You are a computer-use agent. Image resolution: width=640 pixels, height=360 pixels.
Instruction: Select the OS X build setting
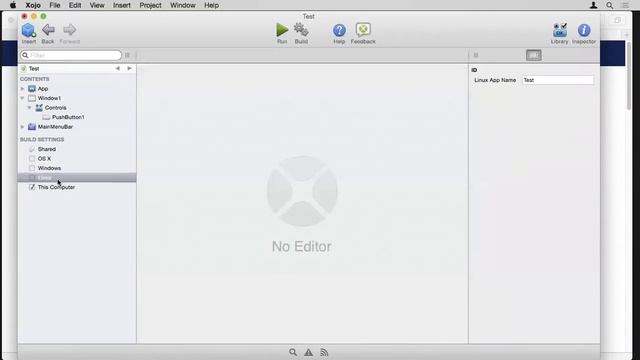(44, 158)
